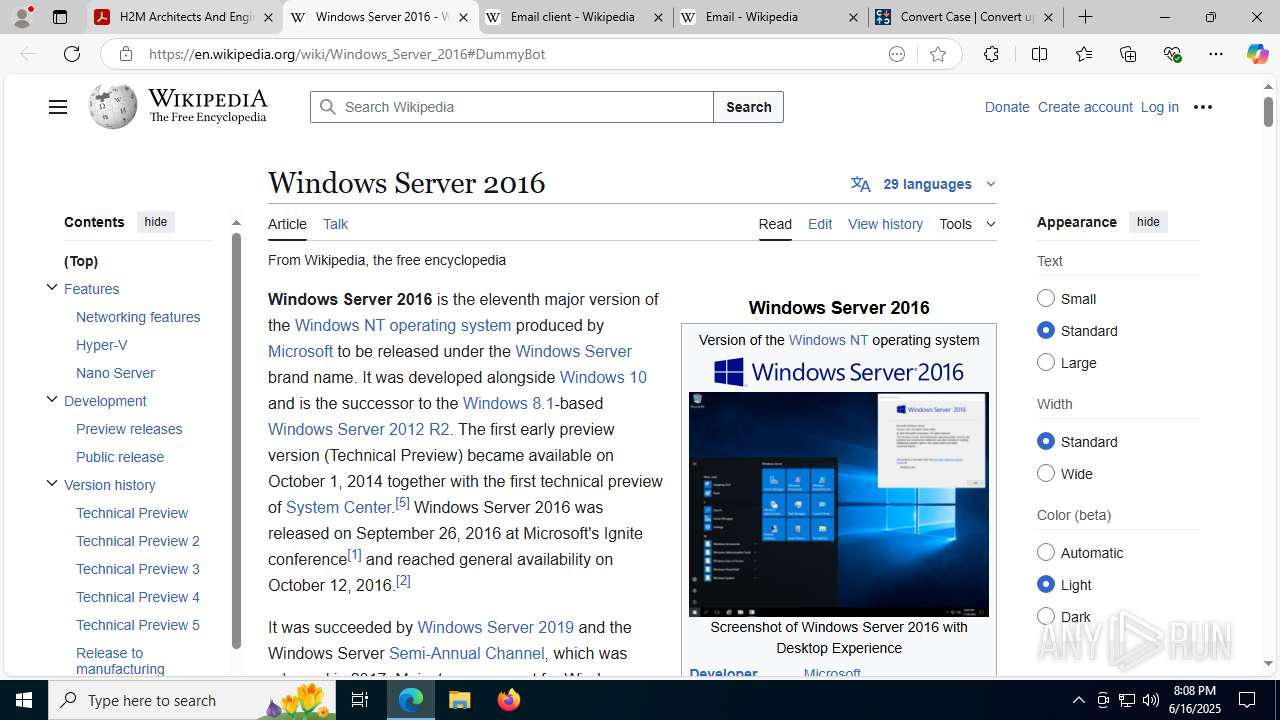The width and height of the screenshot is (1280, 720).
Task: Open the Favorites list icon
Action: pyautogui.click(x=1083, y=54)
